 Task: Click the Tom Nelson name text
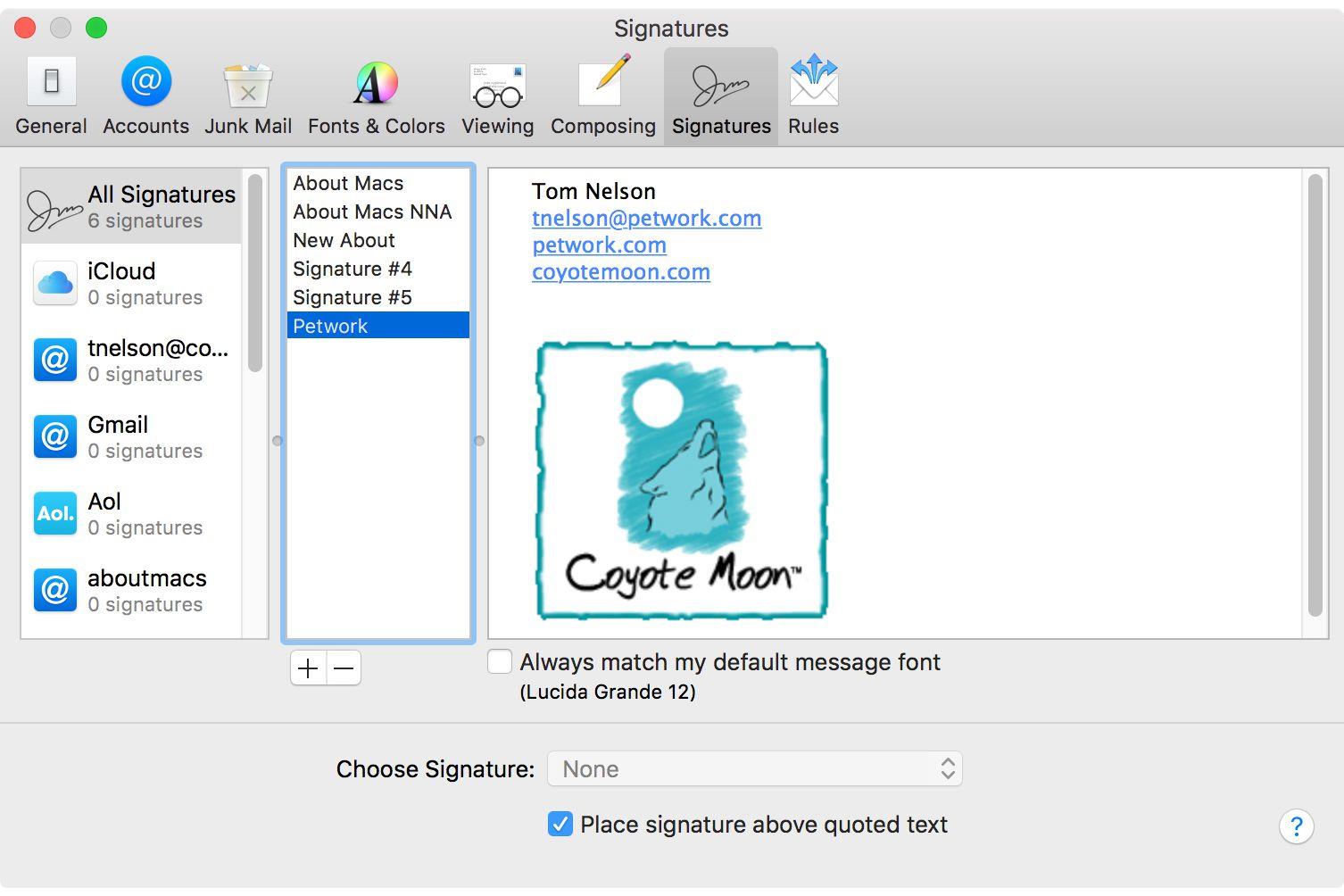click(x=593, y=191)
